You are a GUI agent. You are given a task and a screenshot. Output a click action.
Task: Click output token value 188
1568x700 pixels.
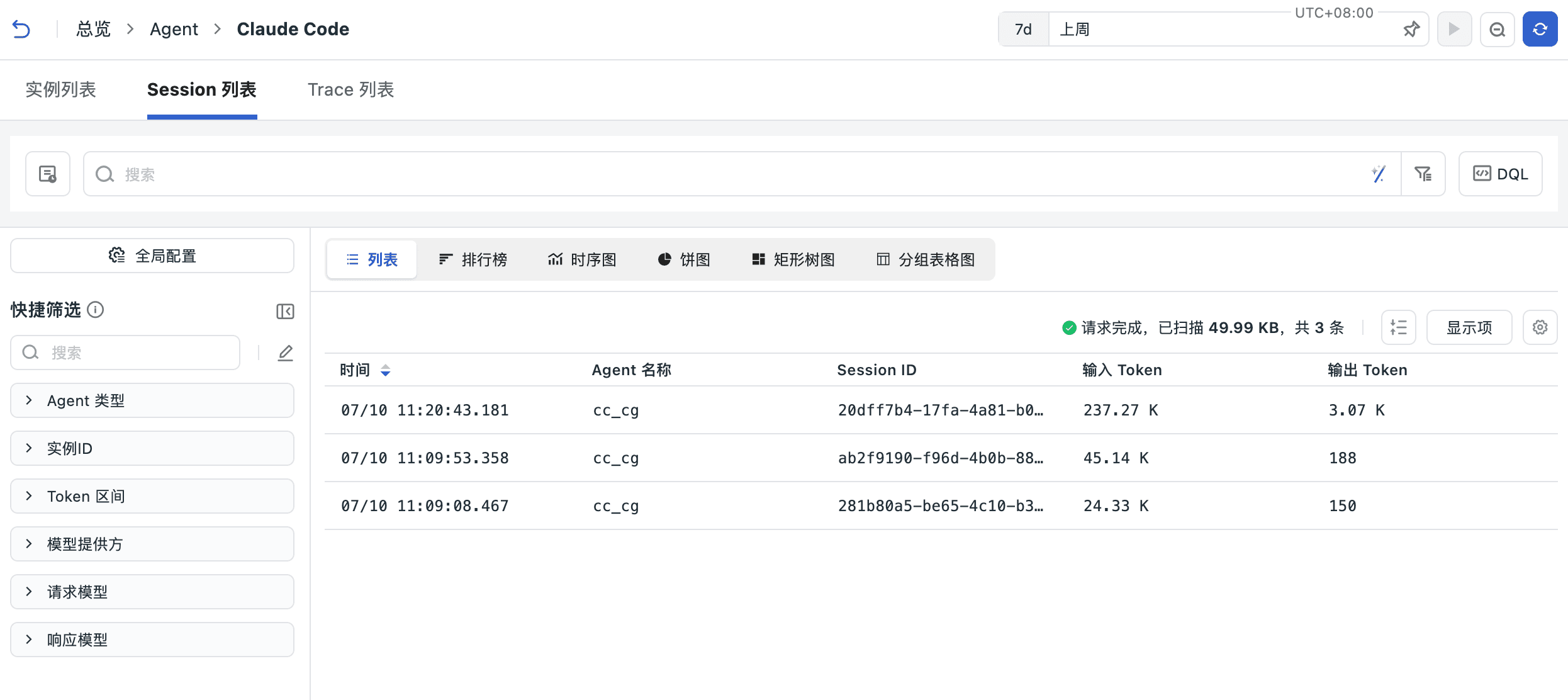click(1343, 458)
